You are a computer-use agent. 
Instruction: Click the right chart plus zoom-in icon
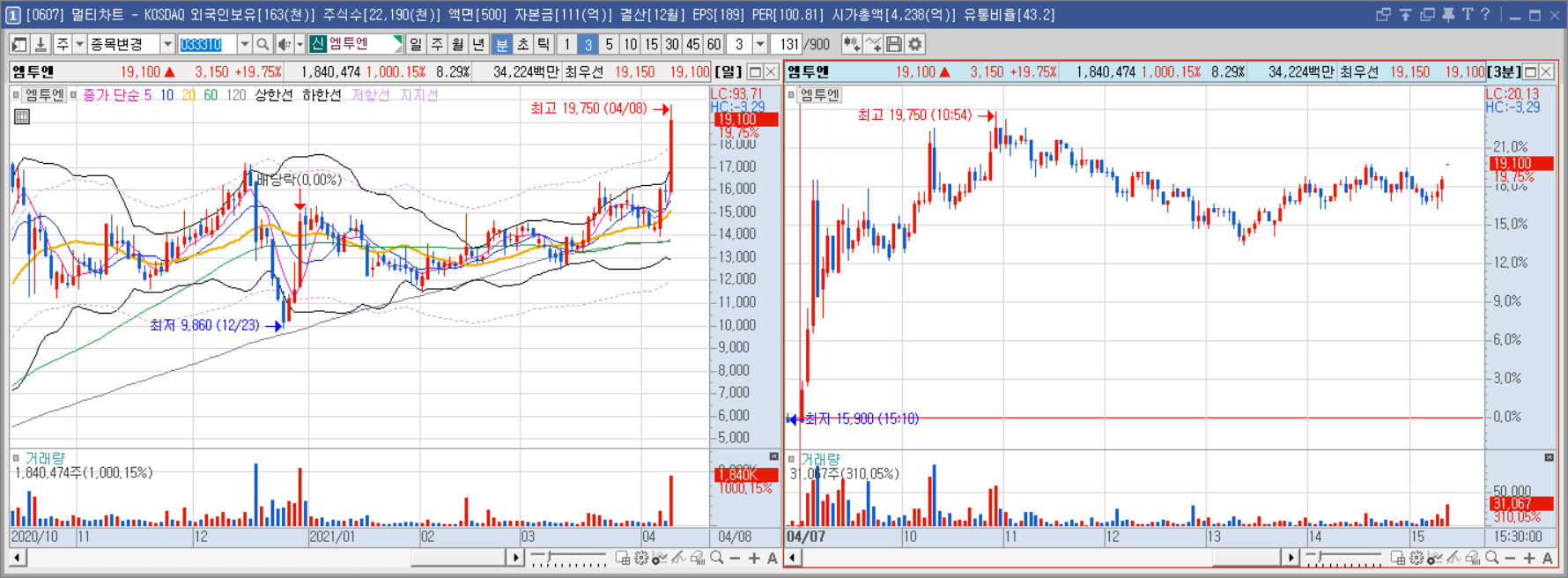[1529, 558]
